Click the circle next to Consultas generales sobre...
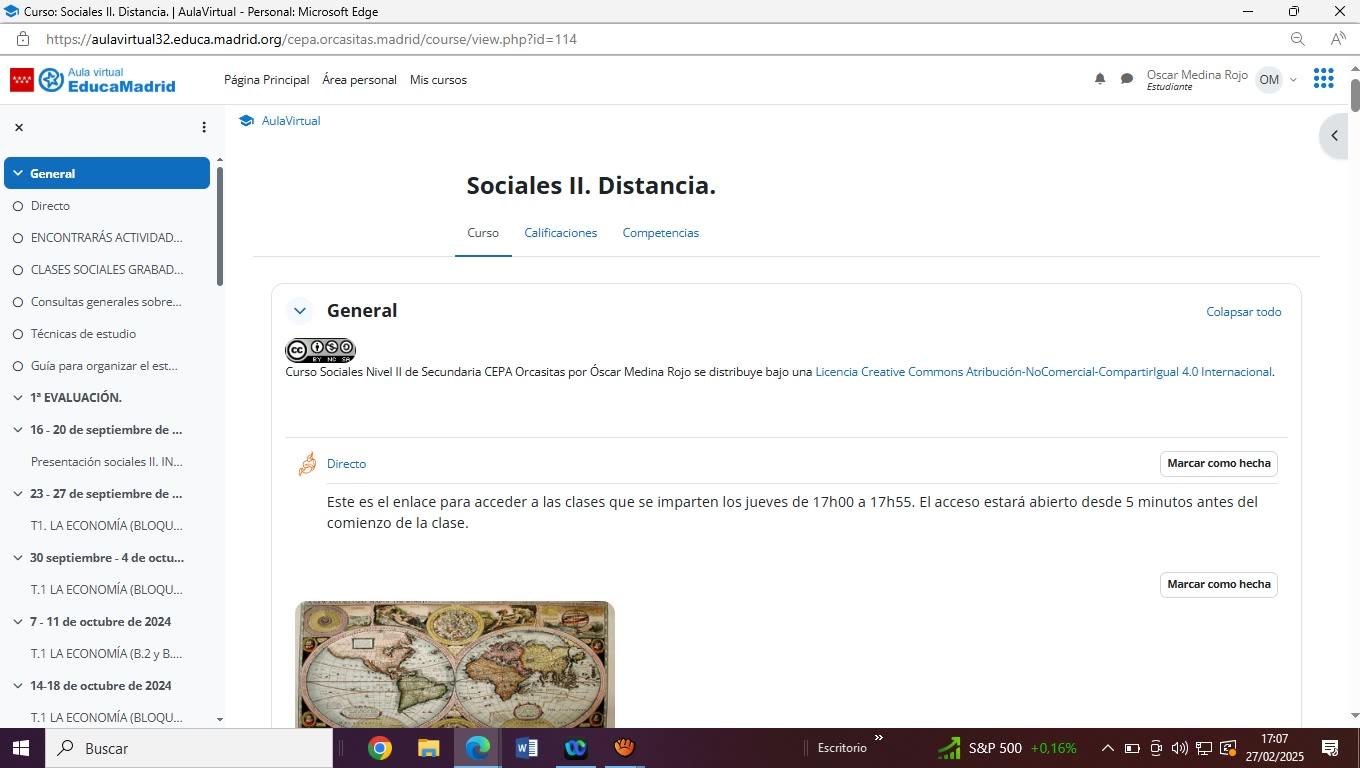1360x768 pixels. click(18, 302)
